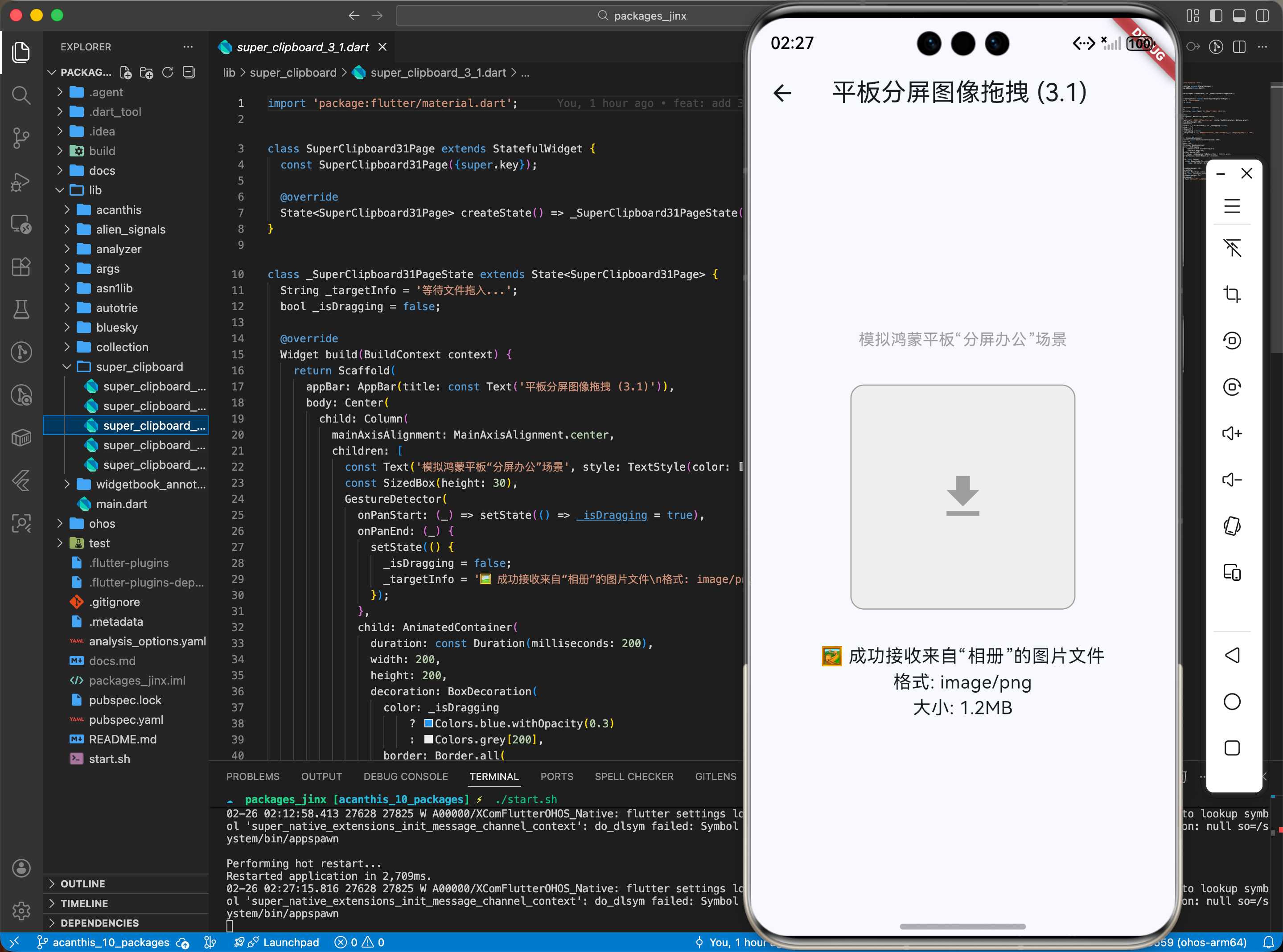Viewport: 1283px width, 952px height.
Task: Expand the OUTLINE section
Action: (82, 883)
